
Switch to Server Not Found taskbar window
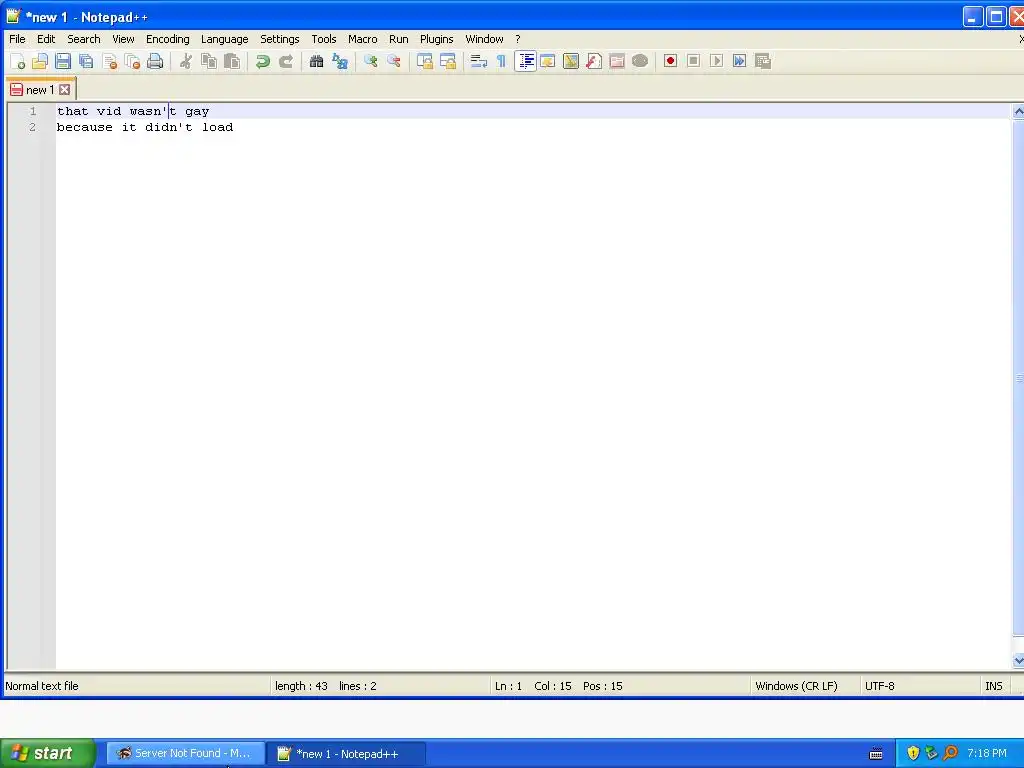(185, 754)
